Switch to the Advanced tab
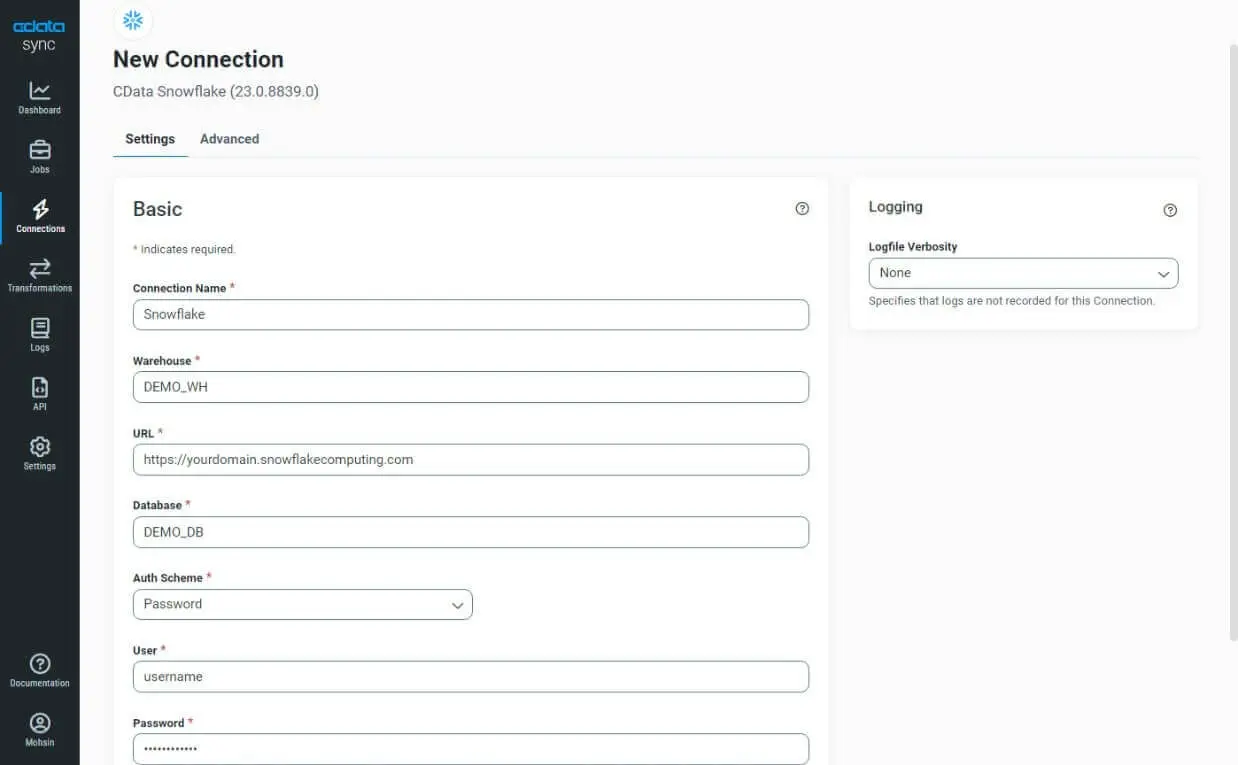1238x765 pixels. (x=229, y=139)
